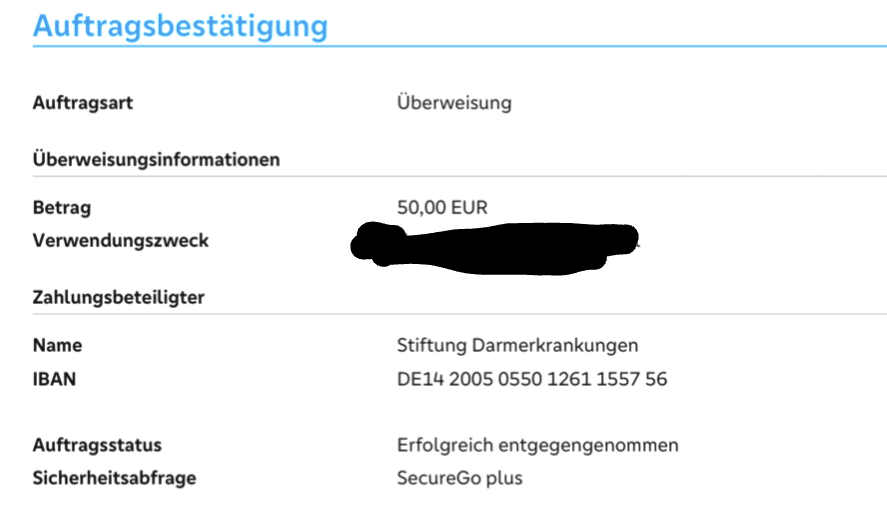
Task: Click the Verwendungszweck label
Action: click(x=121, y=240)
